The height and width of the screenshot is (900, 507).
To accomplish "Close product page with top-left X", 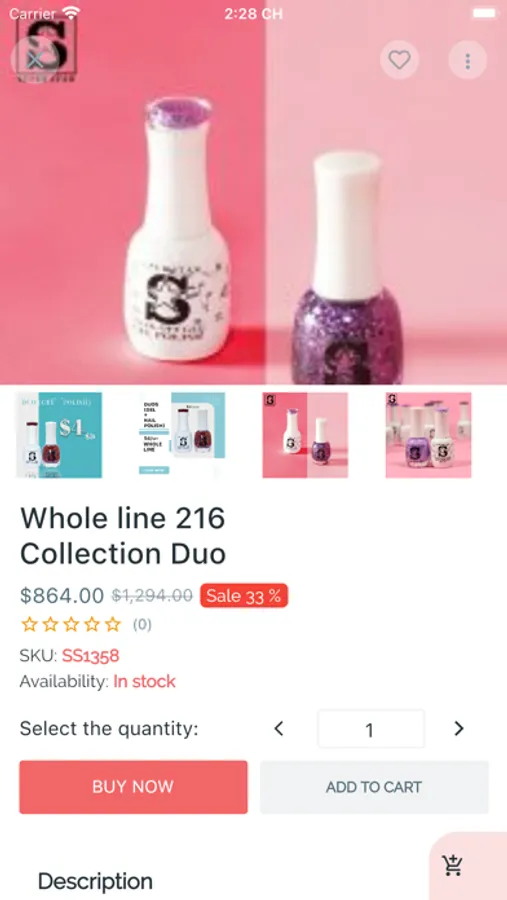I will point(36,60).
